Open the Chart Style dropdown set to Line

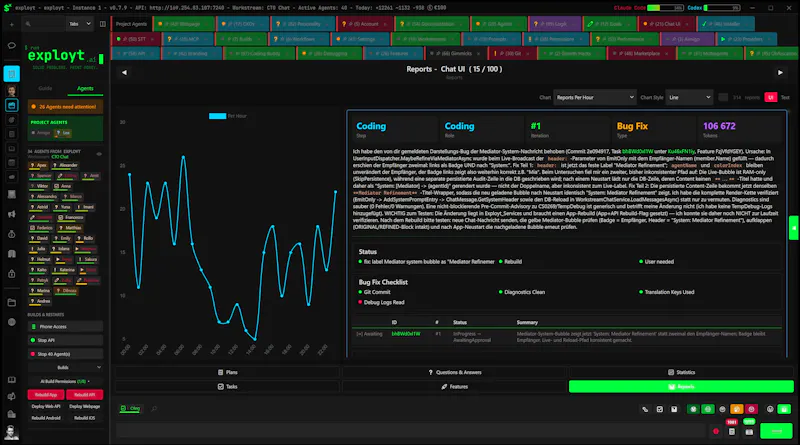coord(689,97)
